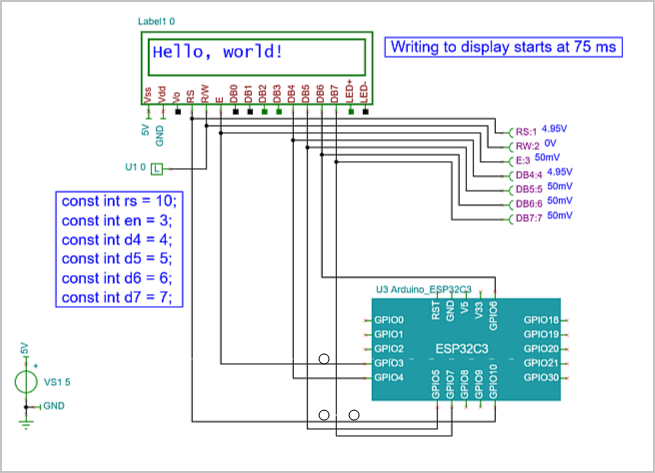Click the DB5:5 voltage probe
This screenshot has height=473, width=655.
point(528,189)
